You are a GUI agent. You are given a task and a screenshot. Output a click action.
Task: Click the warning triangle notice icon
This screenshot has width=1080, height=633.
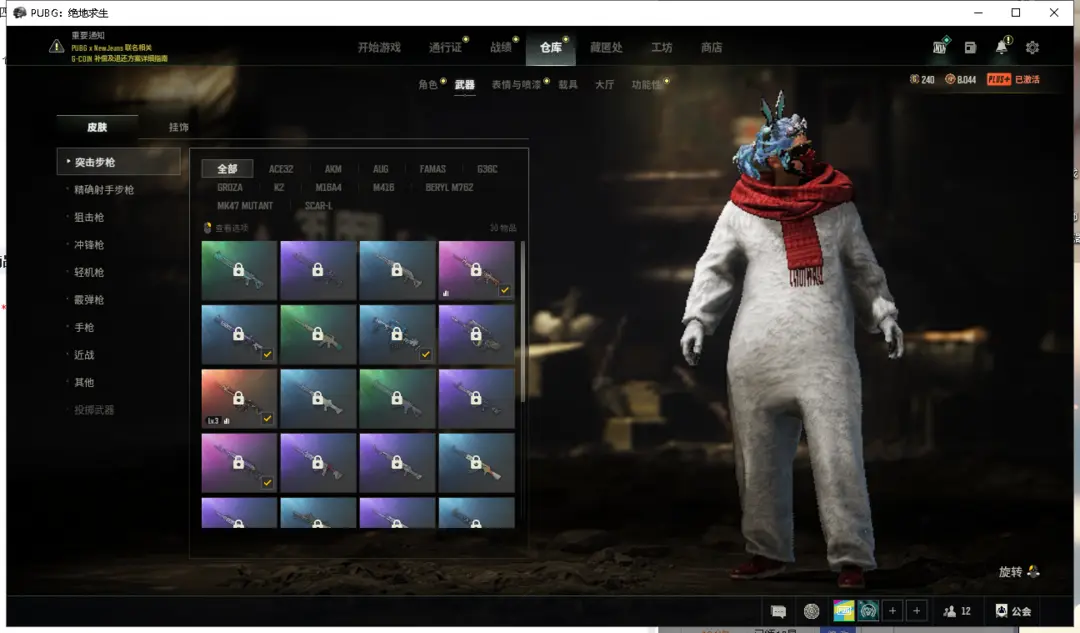coord(56,47)
